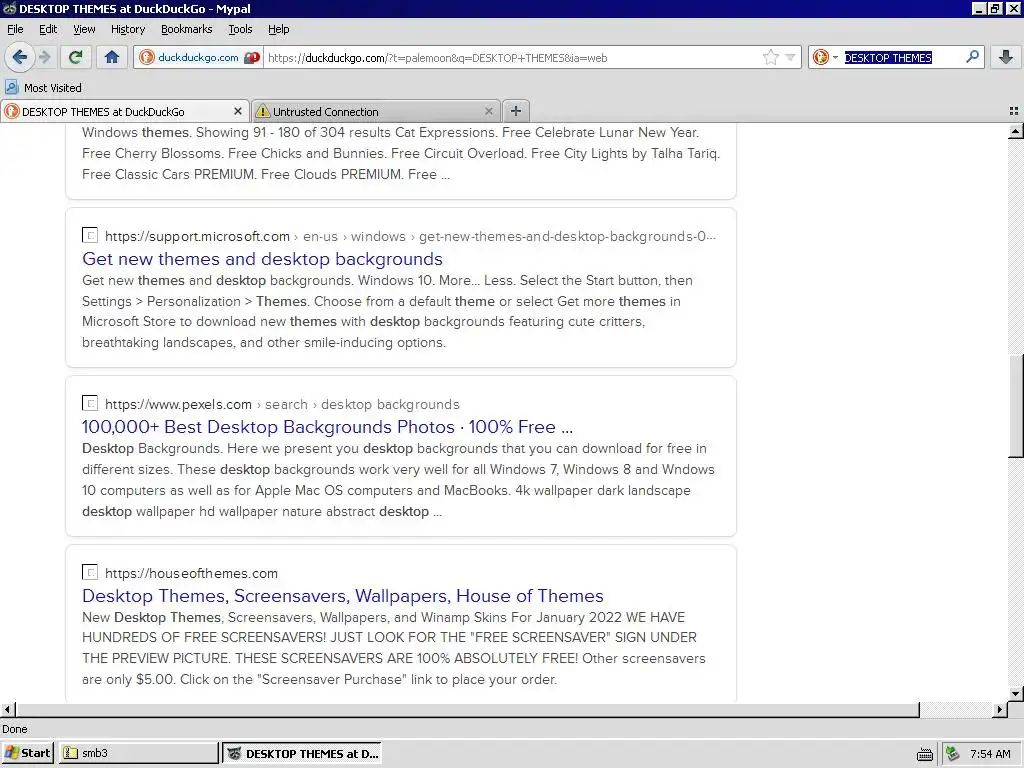
Task: Click the vertical scrollbar up arrow
Action: pyautogui.click(x=1016, y=131)
